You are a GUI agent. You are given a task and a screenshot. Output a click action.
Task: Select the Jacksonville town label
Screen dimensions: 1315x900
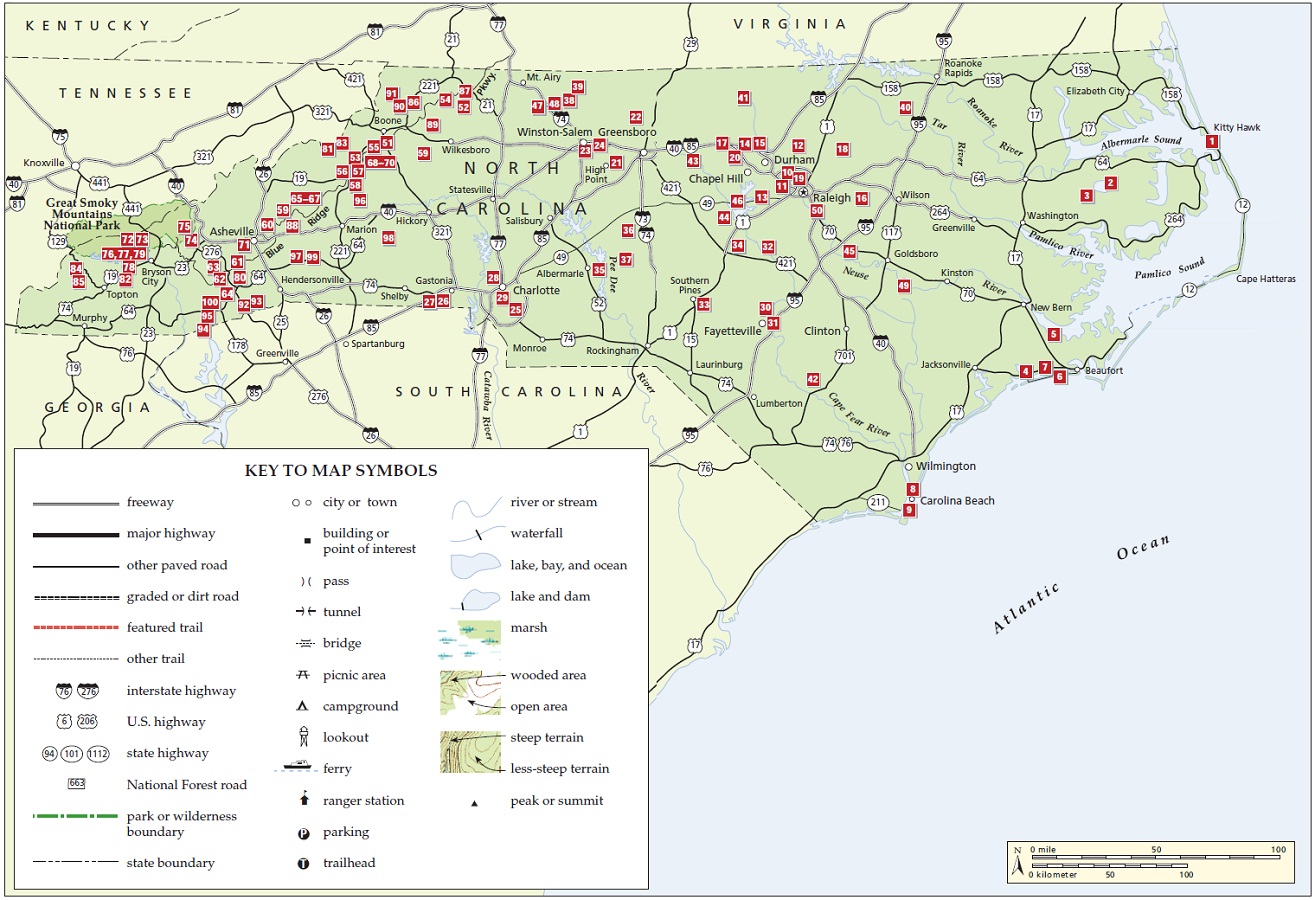point(944,365)
